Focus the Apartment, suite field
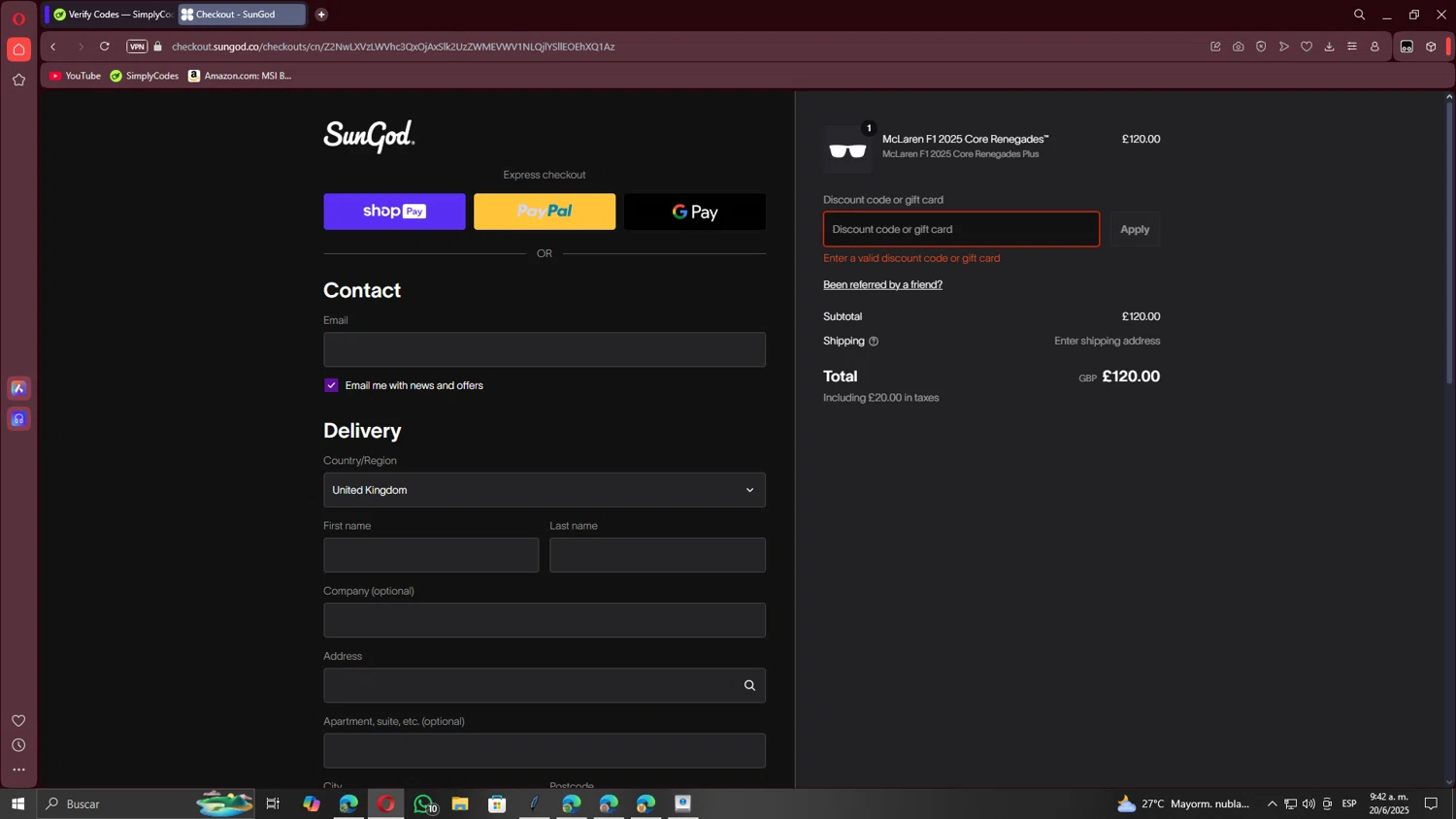 pyautogui.click(x=545, y=750)
